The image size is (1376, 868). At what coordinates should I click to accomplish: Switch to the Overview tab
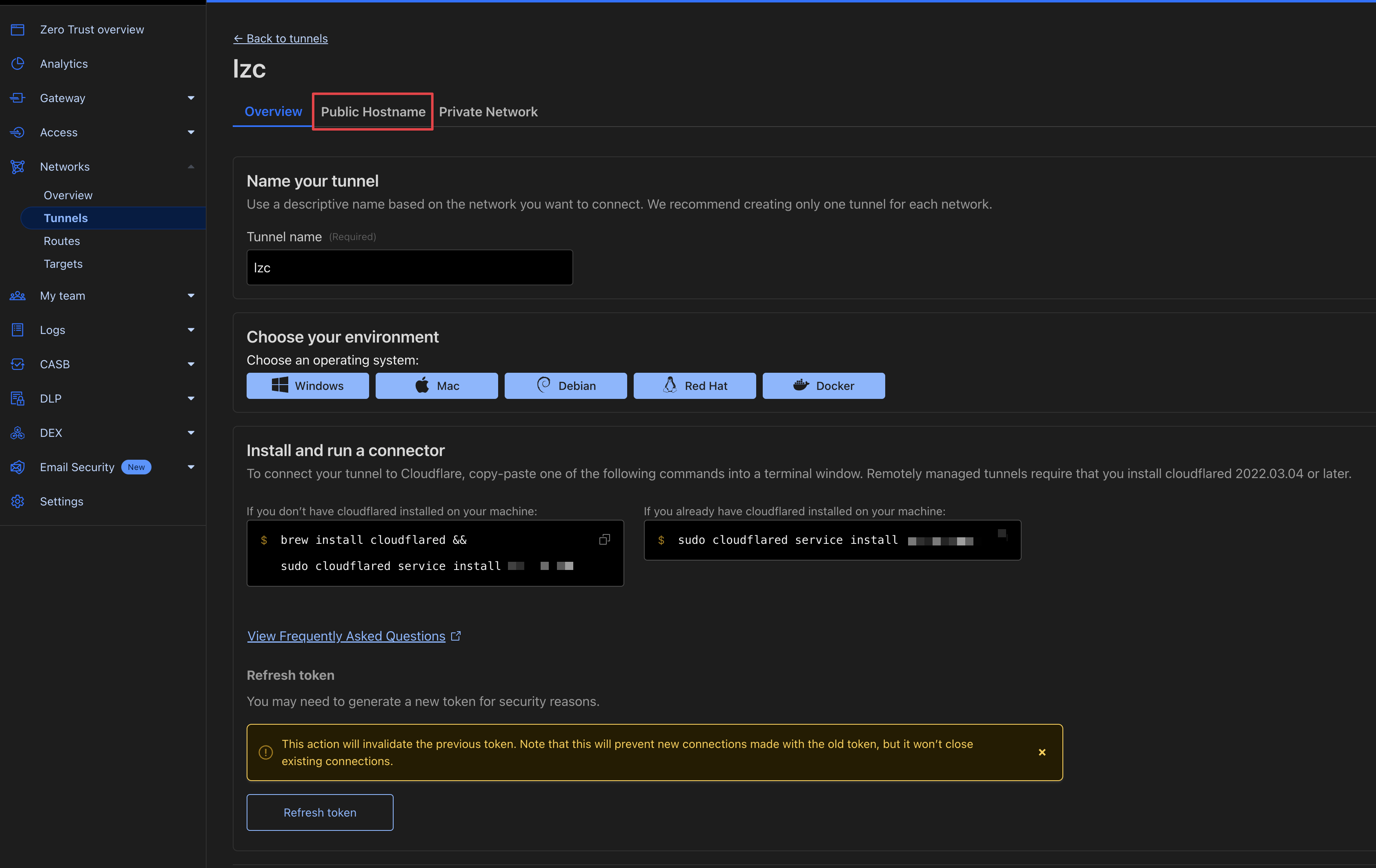click(x=273, y=111)
